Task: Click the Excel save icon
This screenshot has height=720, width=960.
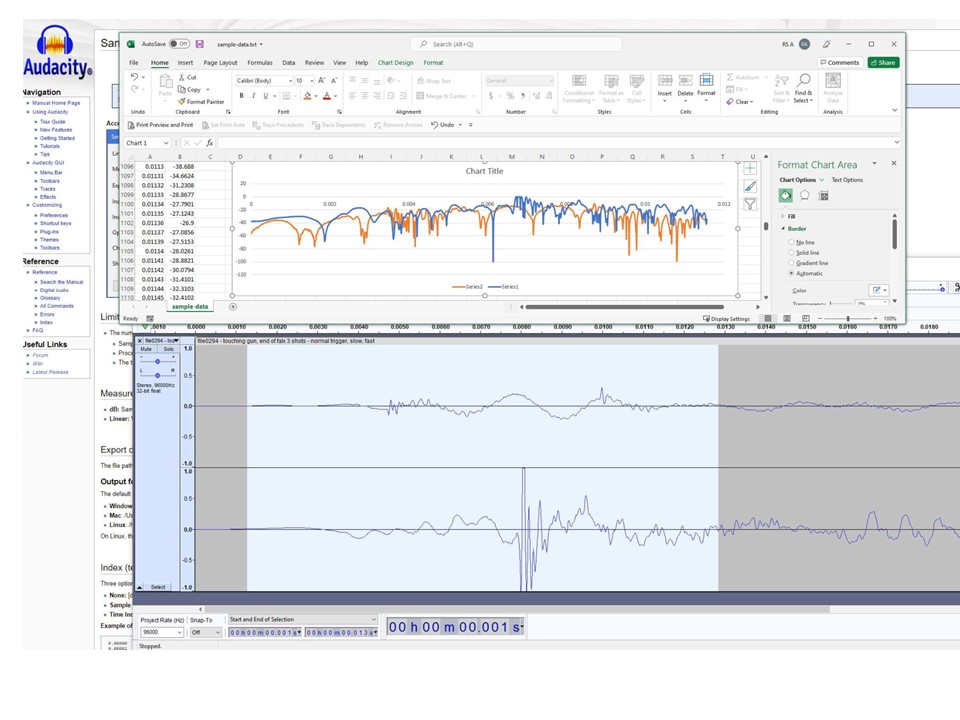Action: tap(200, 44)
